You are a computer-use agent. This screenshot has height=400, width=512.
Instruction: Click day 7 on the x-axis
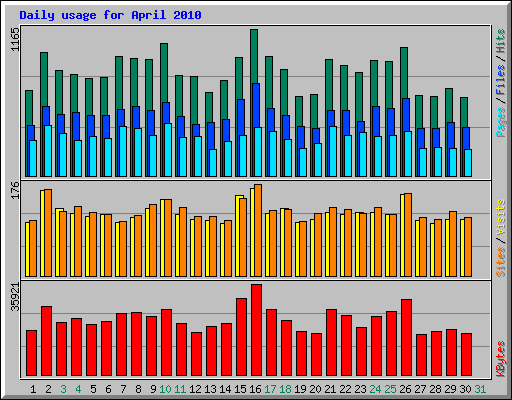pos(123,389)
